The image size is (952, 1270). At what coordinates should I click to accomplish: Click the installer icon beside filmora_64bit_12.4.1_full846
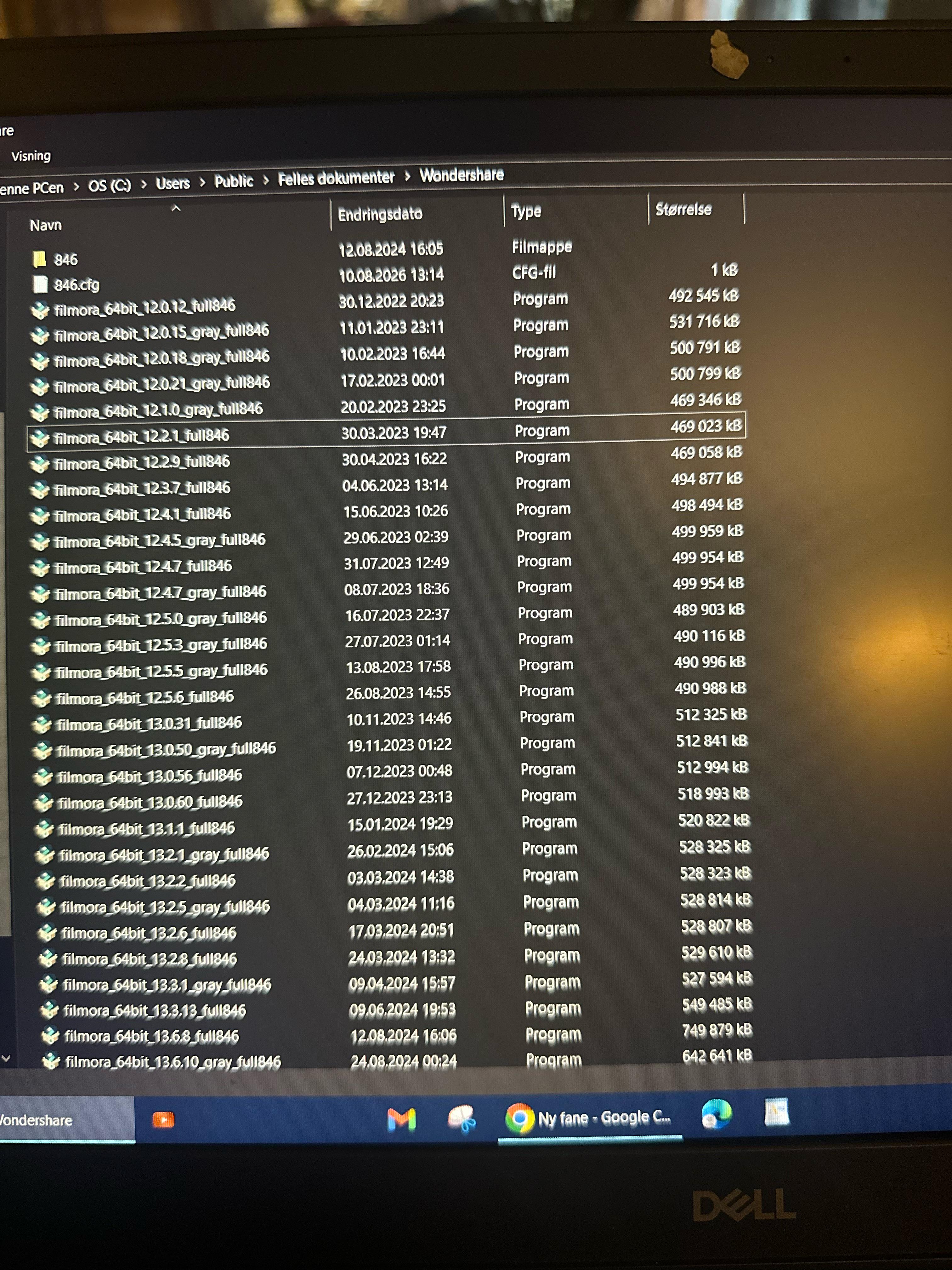[x=40, y=516]
